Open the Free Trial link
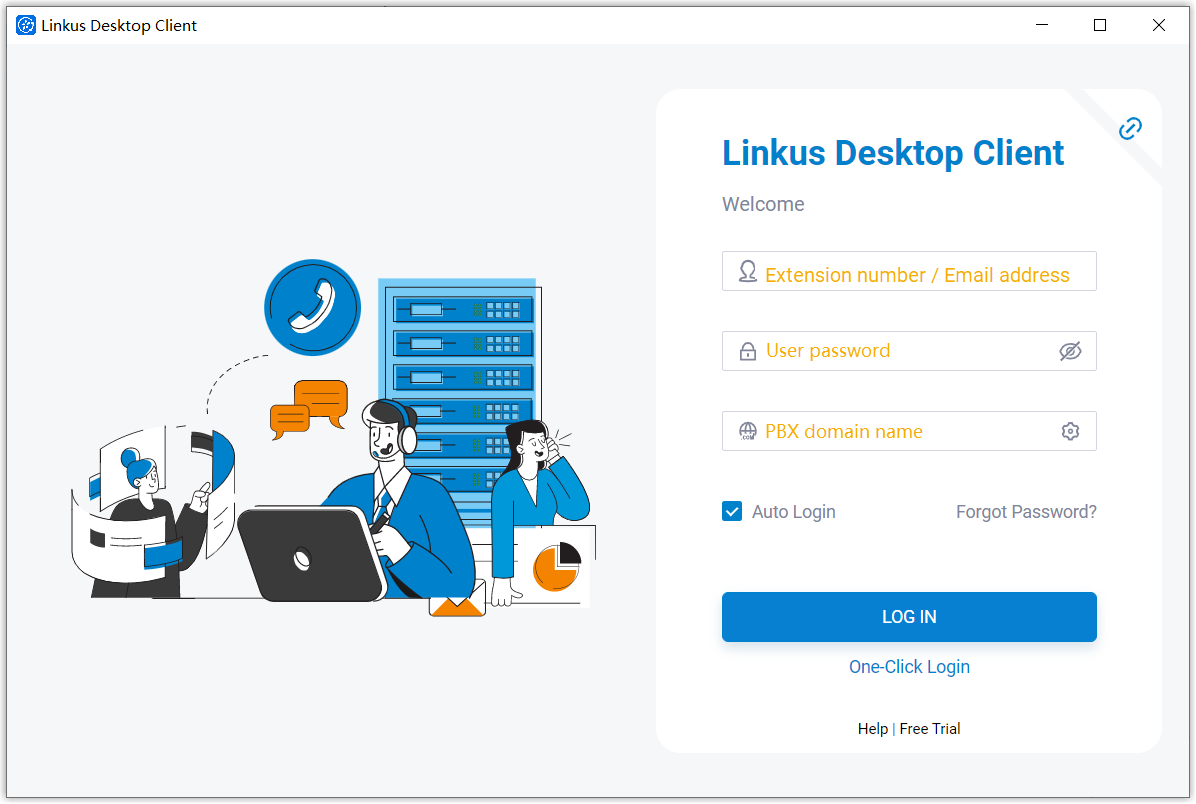Image resolution: width=1196 pixels, height=804 pixels. point(930,728)
